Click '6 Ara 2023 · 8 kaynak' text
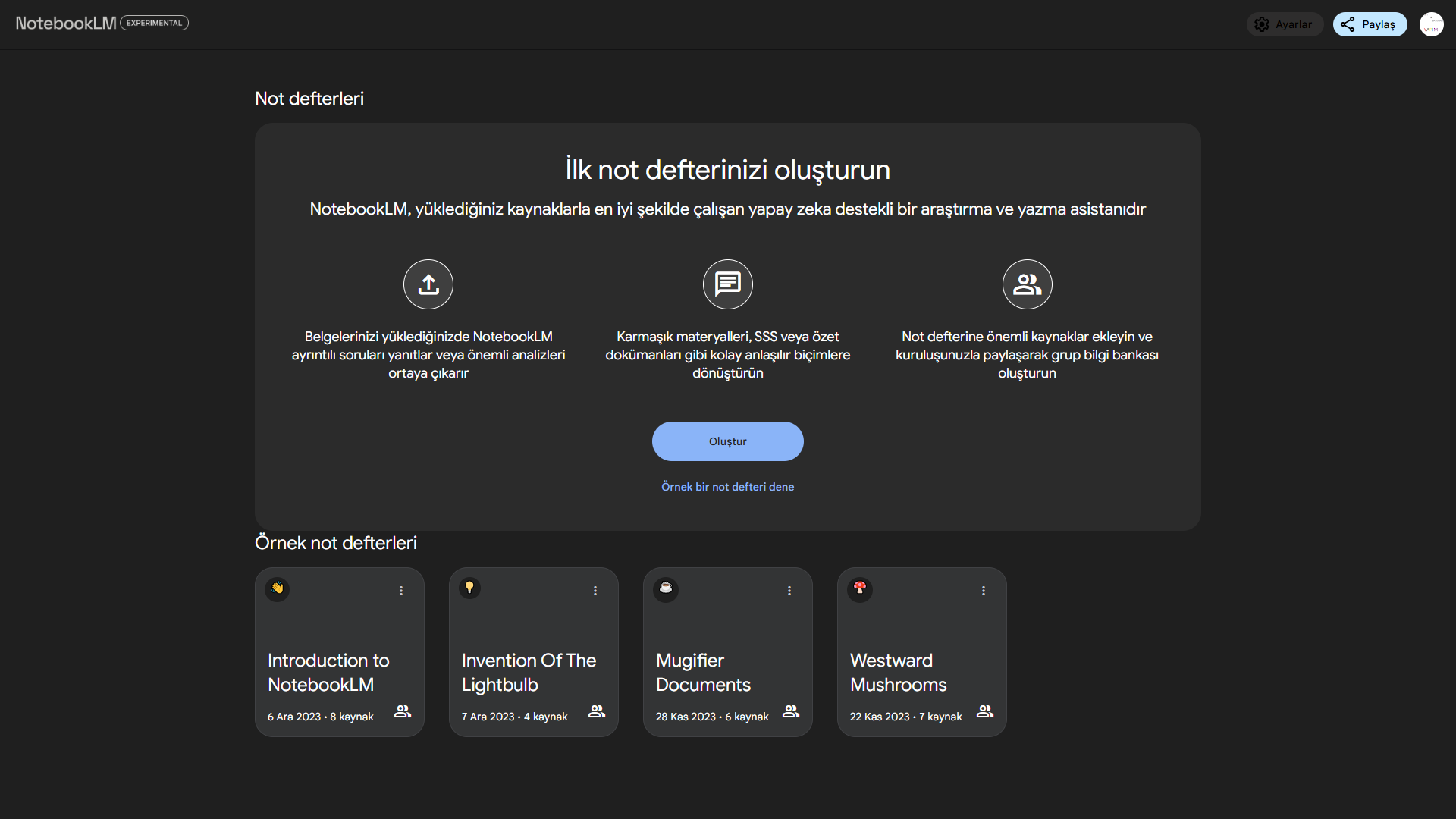 tap(321, 717)
